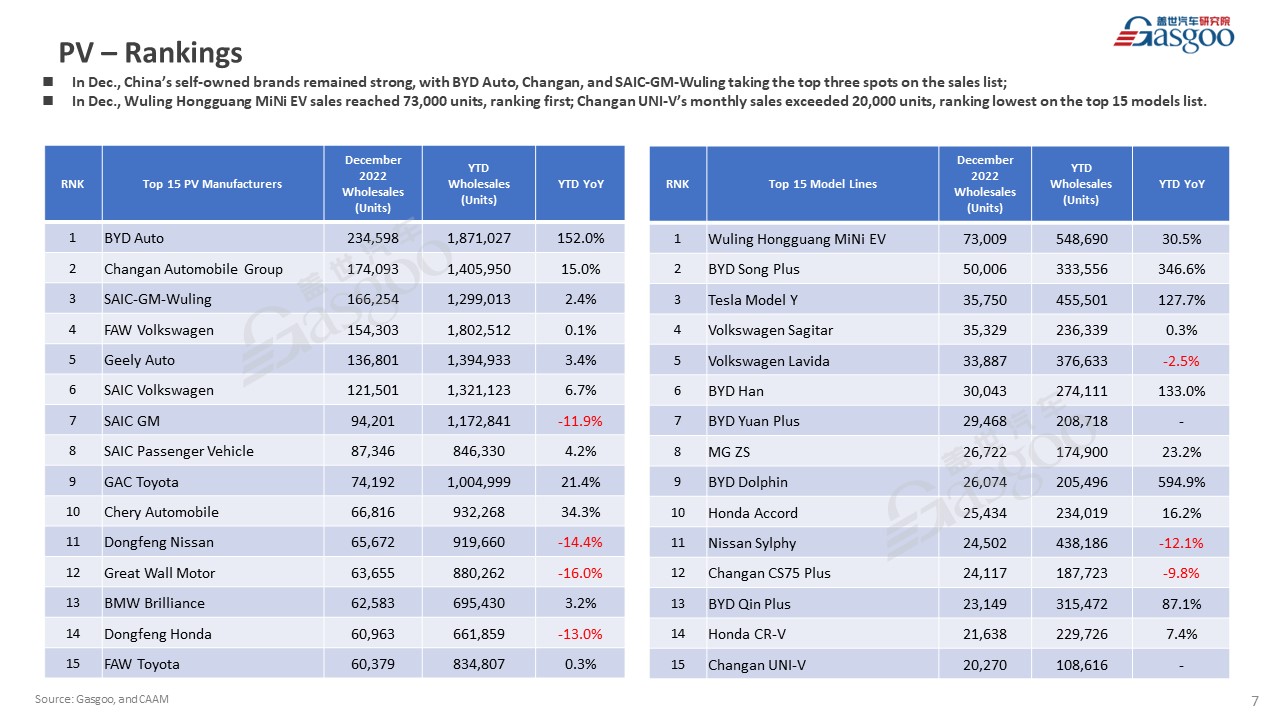Viewport: 1280px width, 720px height.
Task: Click the 'RNK' header in manufacturers table
Action: pyautogui.click(x=73, y=183)
